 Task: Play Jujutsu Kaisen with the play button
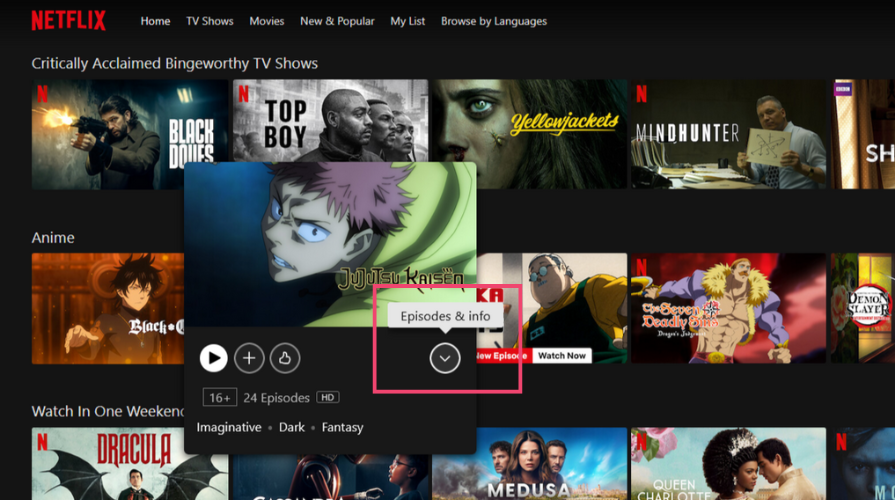213,358
